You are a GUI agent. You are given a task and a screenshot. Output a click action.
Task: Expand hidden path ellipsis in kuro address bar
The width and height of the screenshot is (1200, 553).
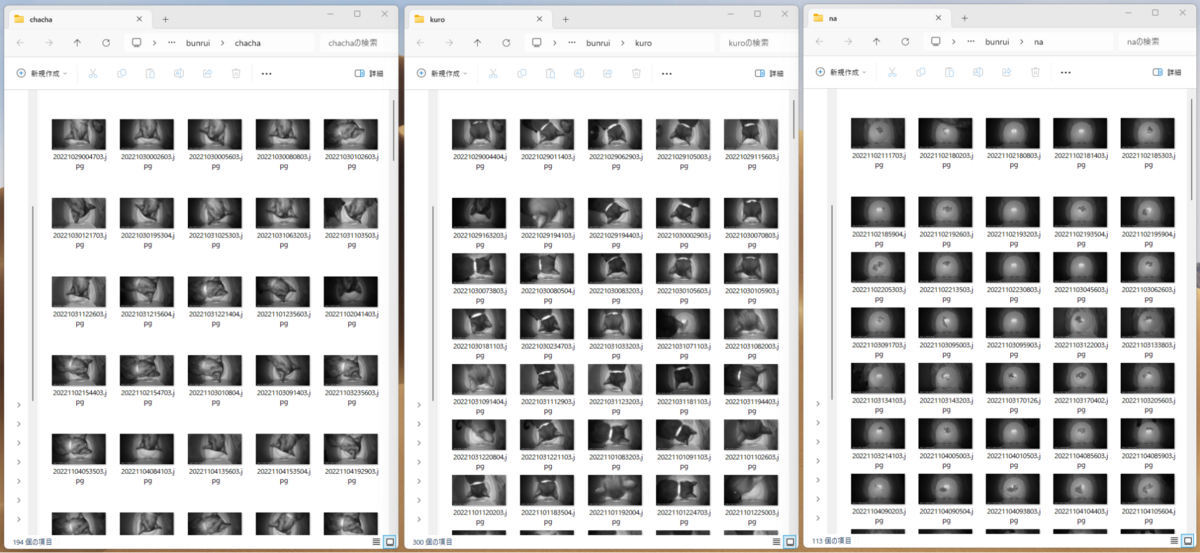[x=573, y=43]
